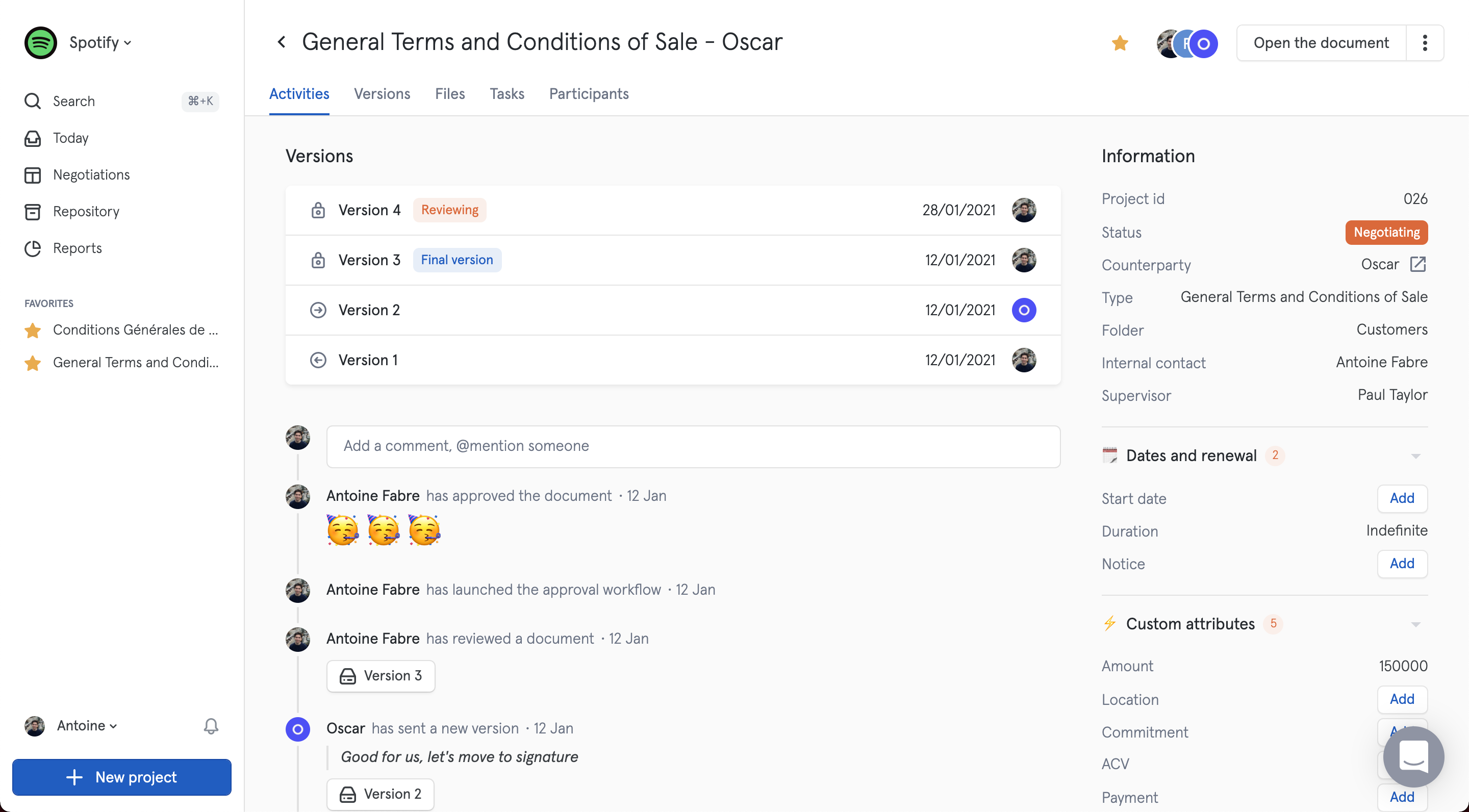
Task: Expand the Spotify workspace dropdown
Action: tap(100, 42)
